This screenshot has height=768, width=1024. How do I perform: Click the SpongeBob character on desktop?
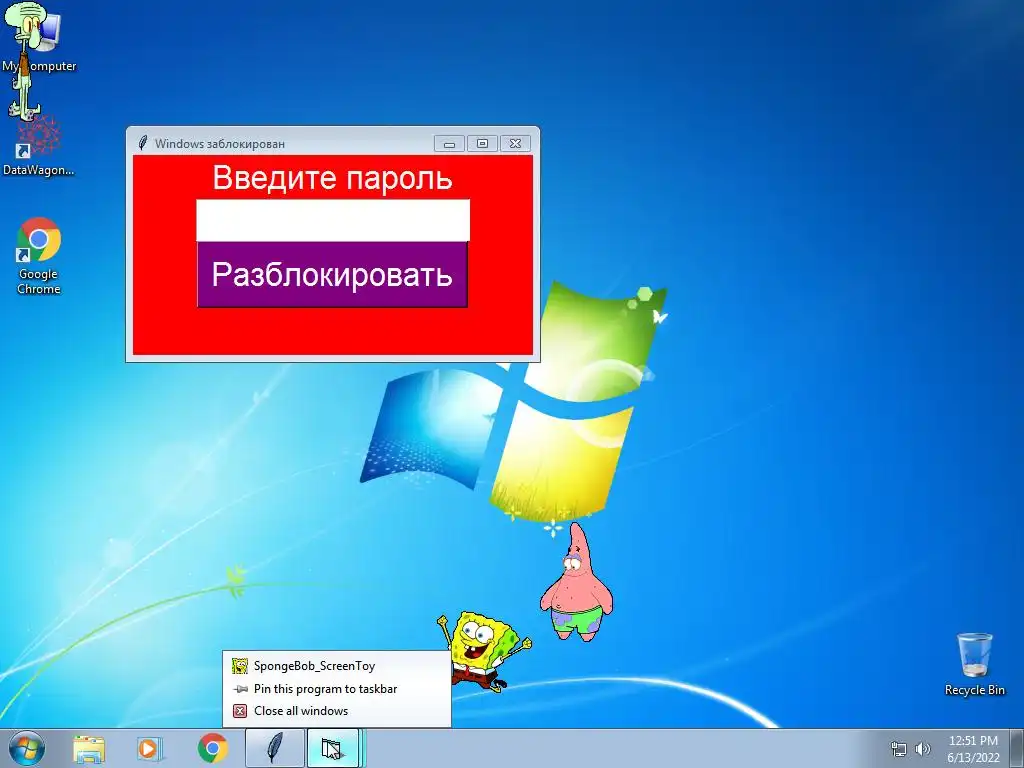484,650
